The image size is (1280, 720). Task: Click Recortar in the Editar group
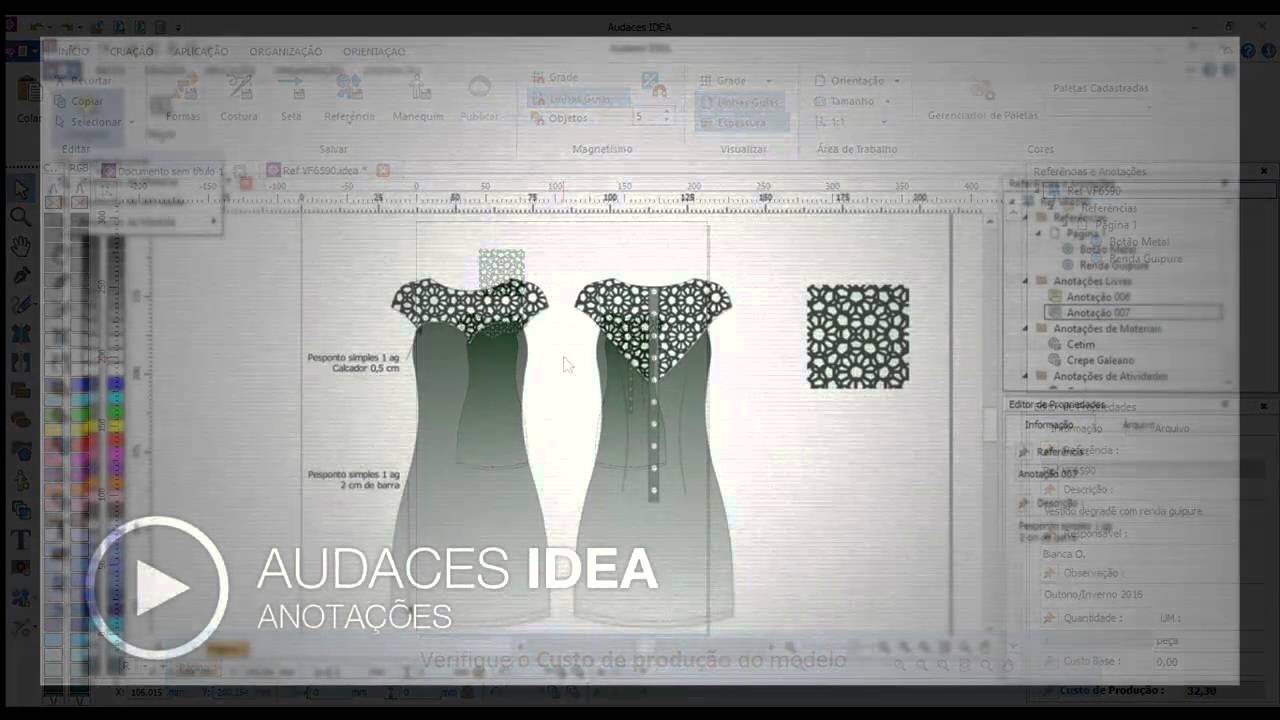coord(82,80)
